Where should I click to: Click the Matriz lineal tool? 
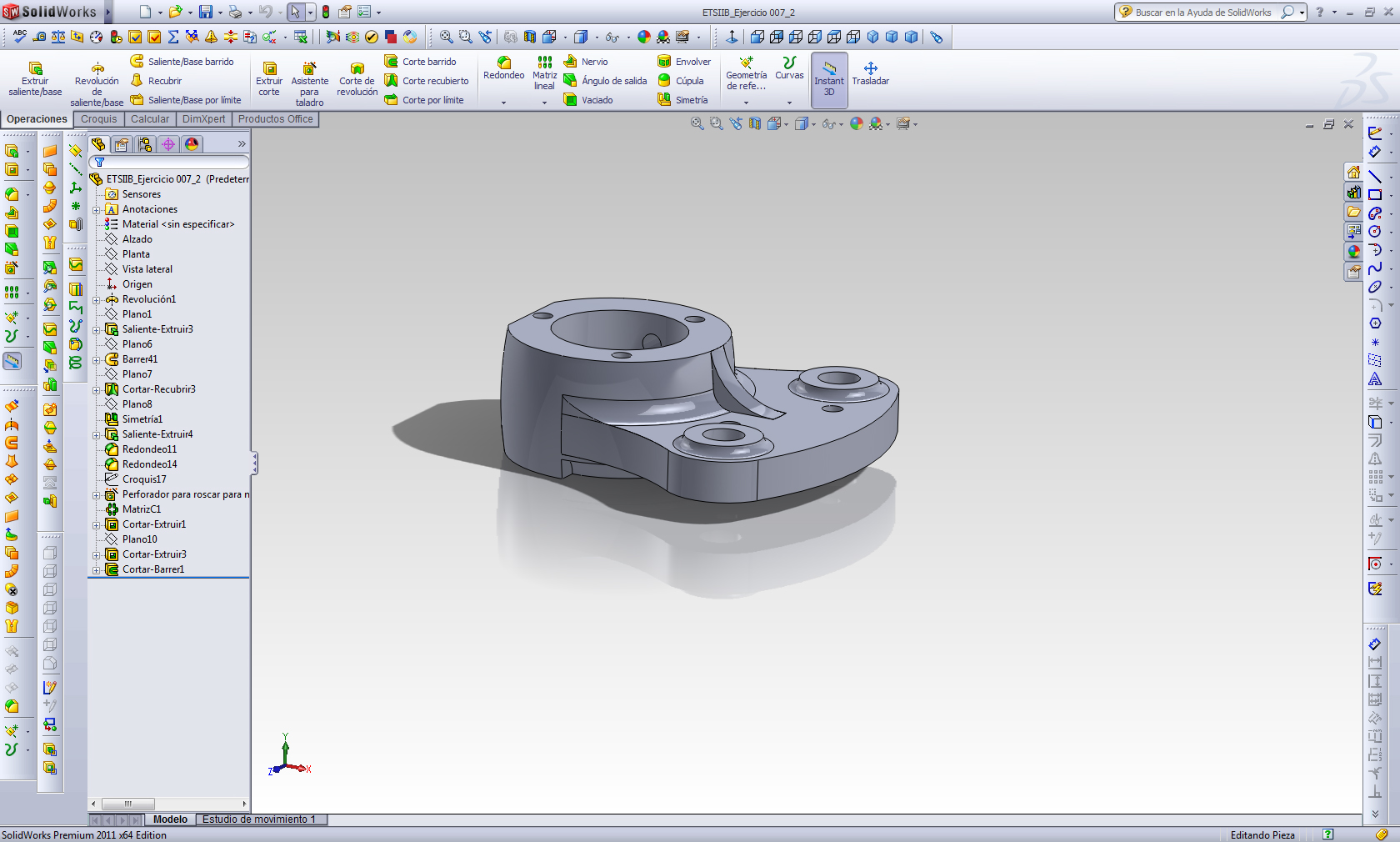(x=544, y=73)
